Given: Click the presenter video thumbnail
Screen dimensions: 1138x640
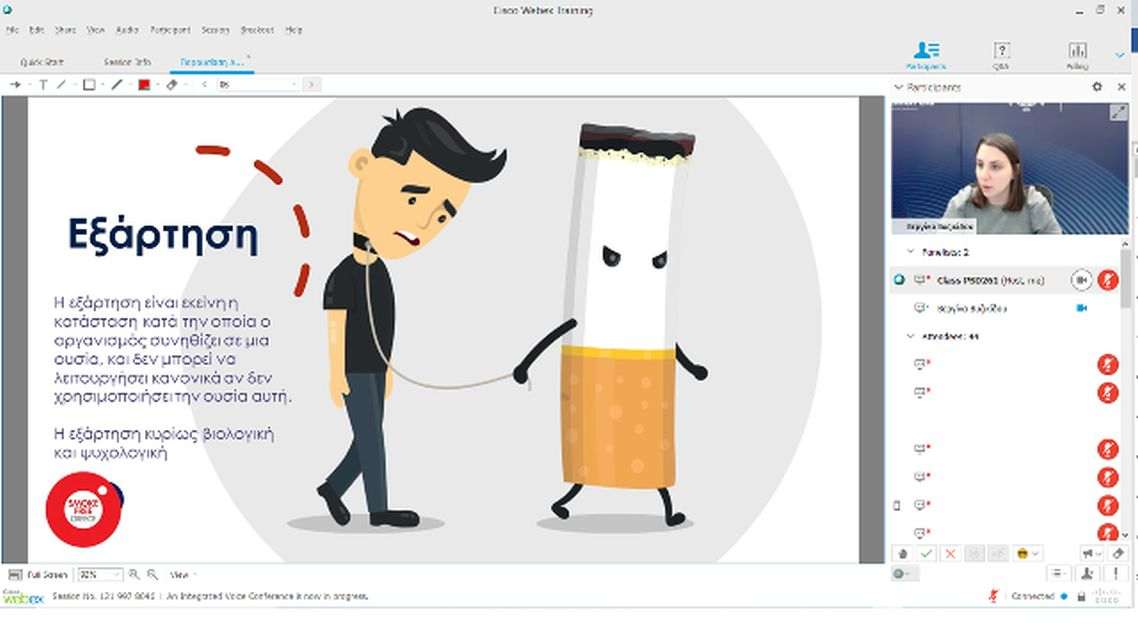Looking at the screenshot, I should [x=1009, y=168].
